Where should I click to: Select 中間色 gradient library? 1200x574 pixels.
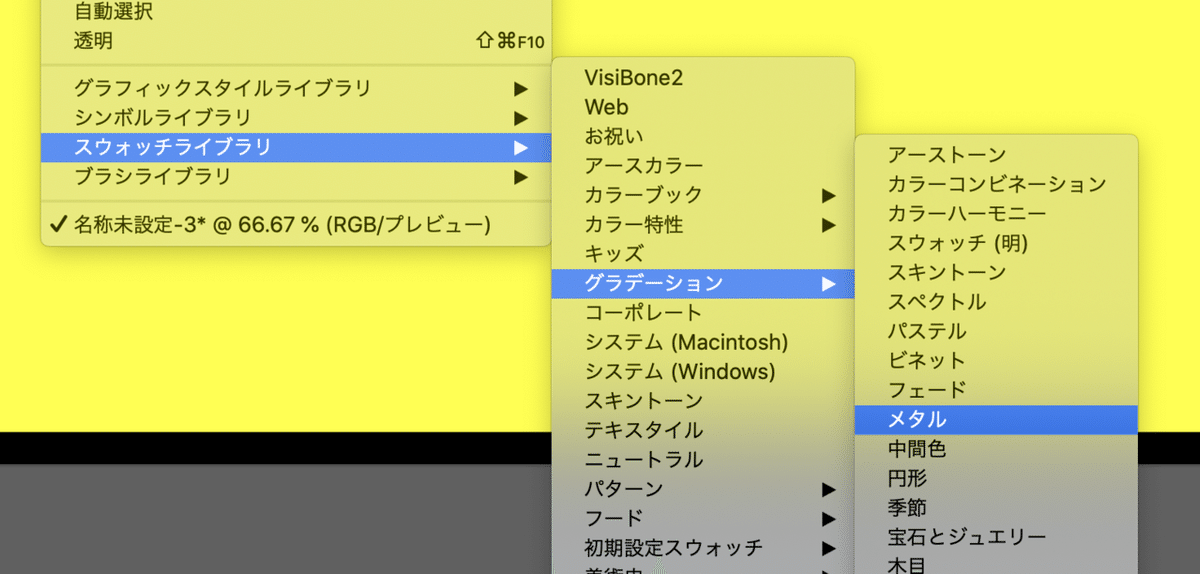pos(997,449)
